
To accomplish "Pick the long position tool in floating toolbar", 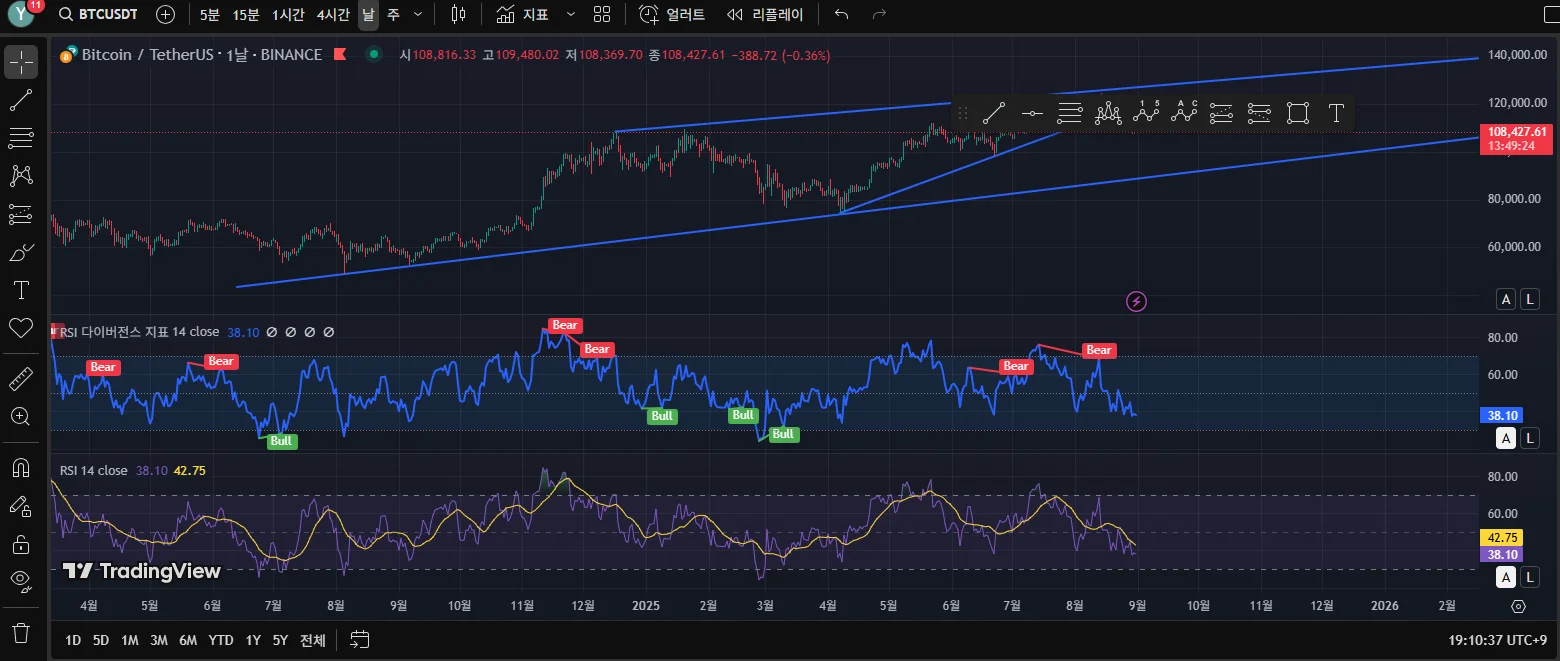I will tap(1221, 113).
